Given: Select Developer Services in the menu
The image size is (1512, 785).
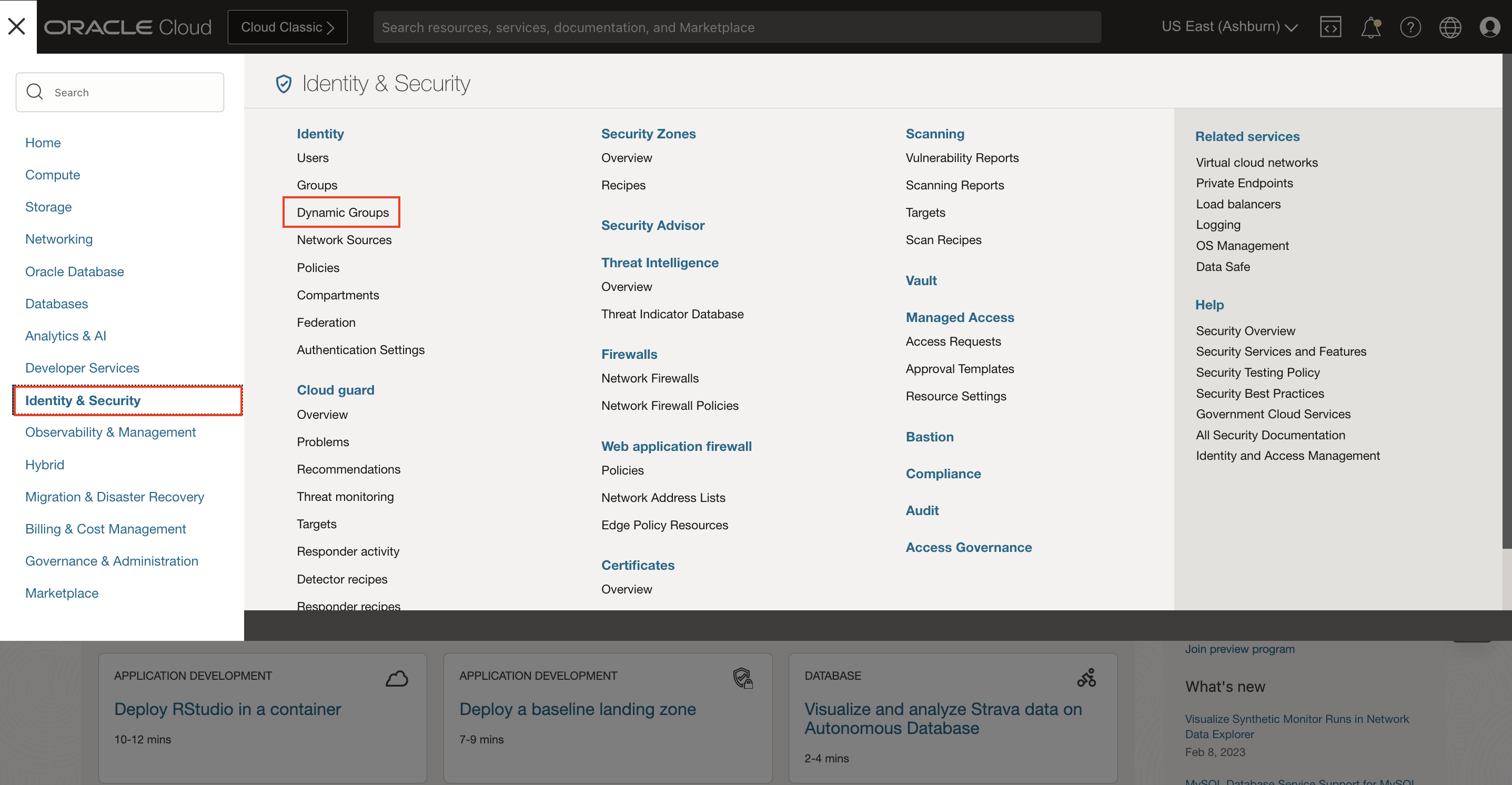Looking at the screenshot, I should [x=82, y=368].
